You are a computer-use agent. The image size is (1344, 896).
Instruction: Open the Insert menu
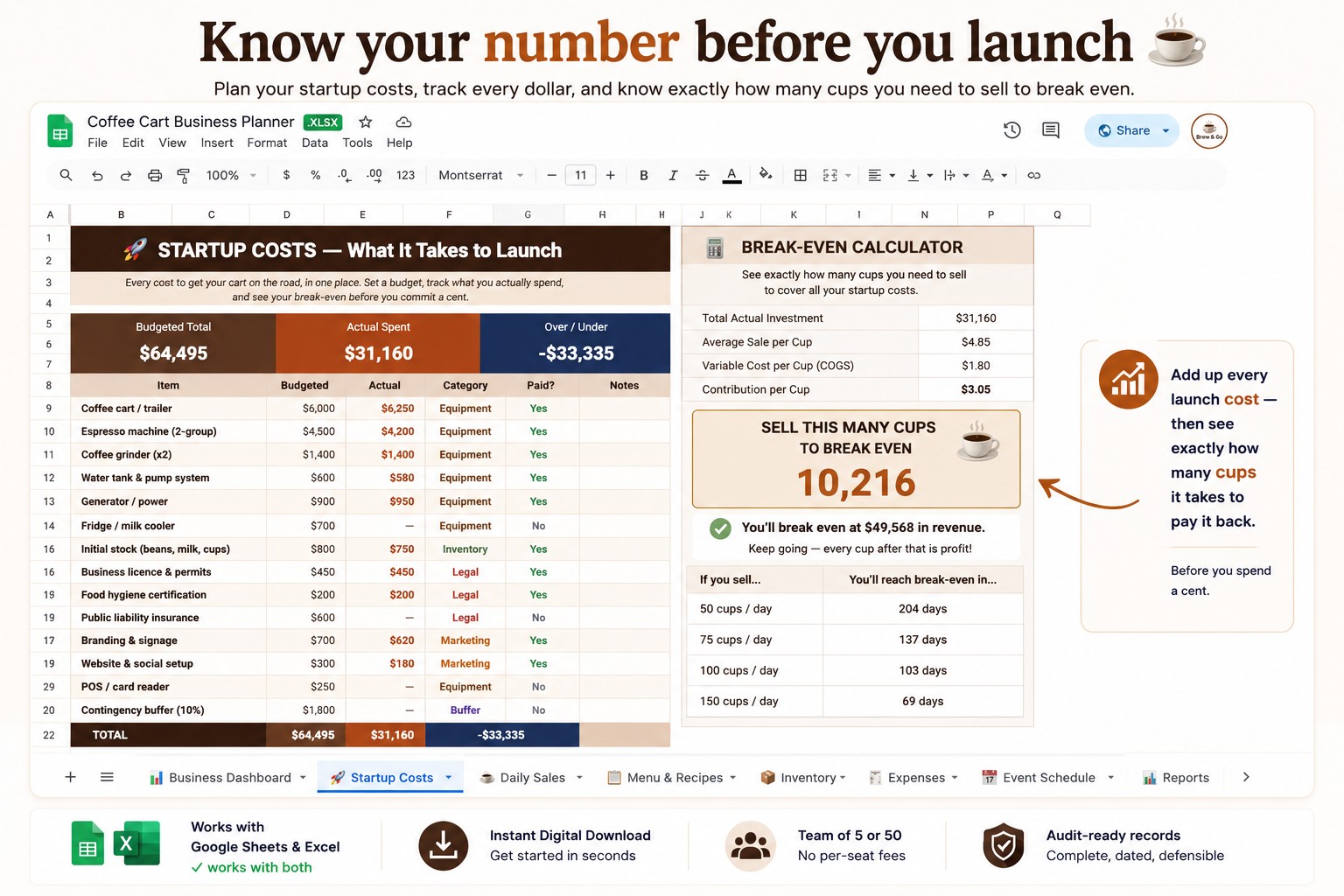pos(217,143)
